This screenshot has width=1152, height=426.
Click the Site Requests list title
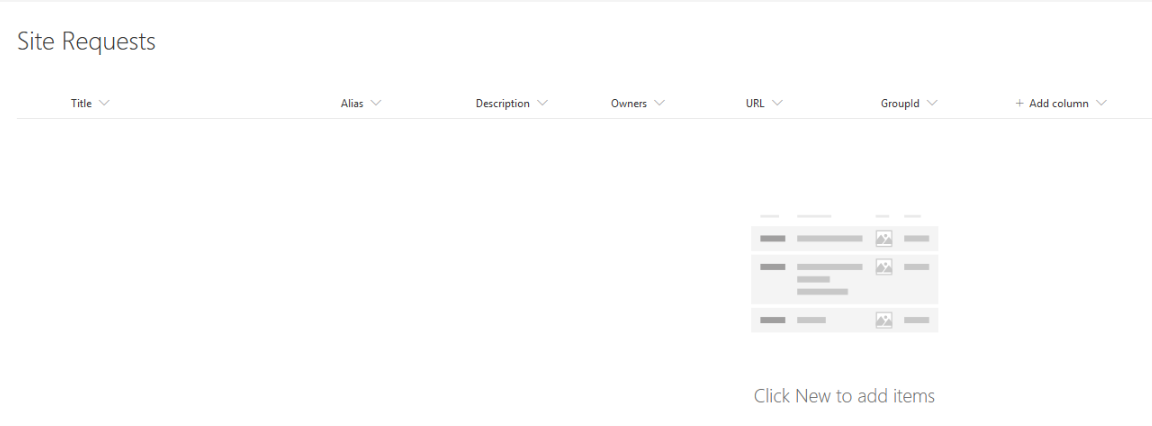click(87, 41)
